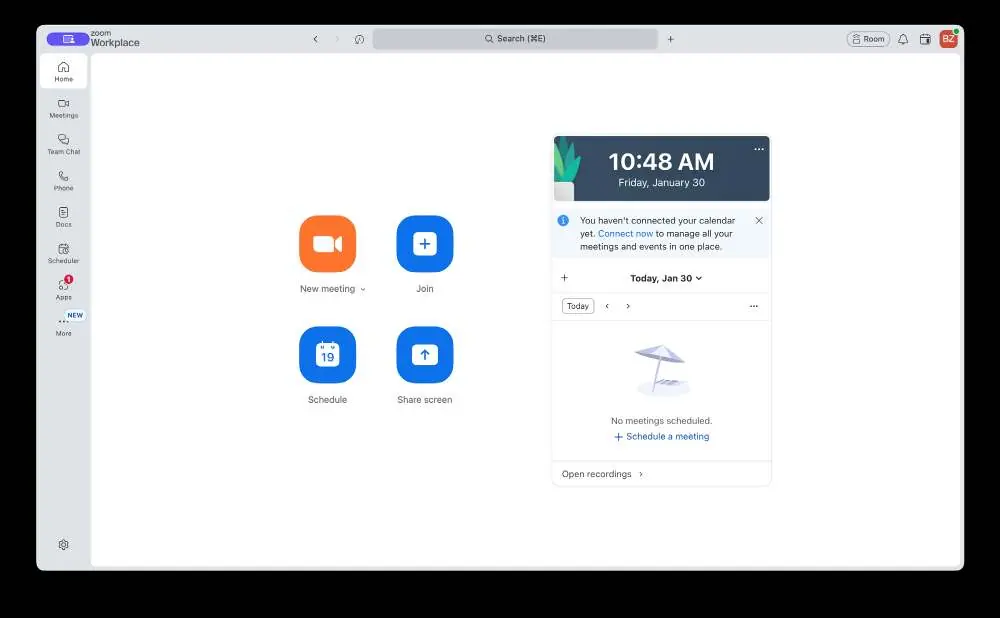The width and height of the screenshot is (1000, 618).
Task: Open the clock banner more options
Action: [x=758, y=149]
